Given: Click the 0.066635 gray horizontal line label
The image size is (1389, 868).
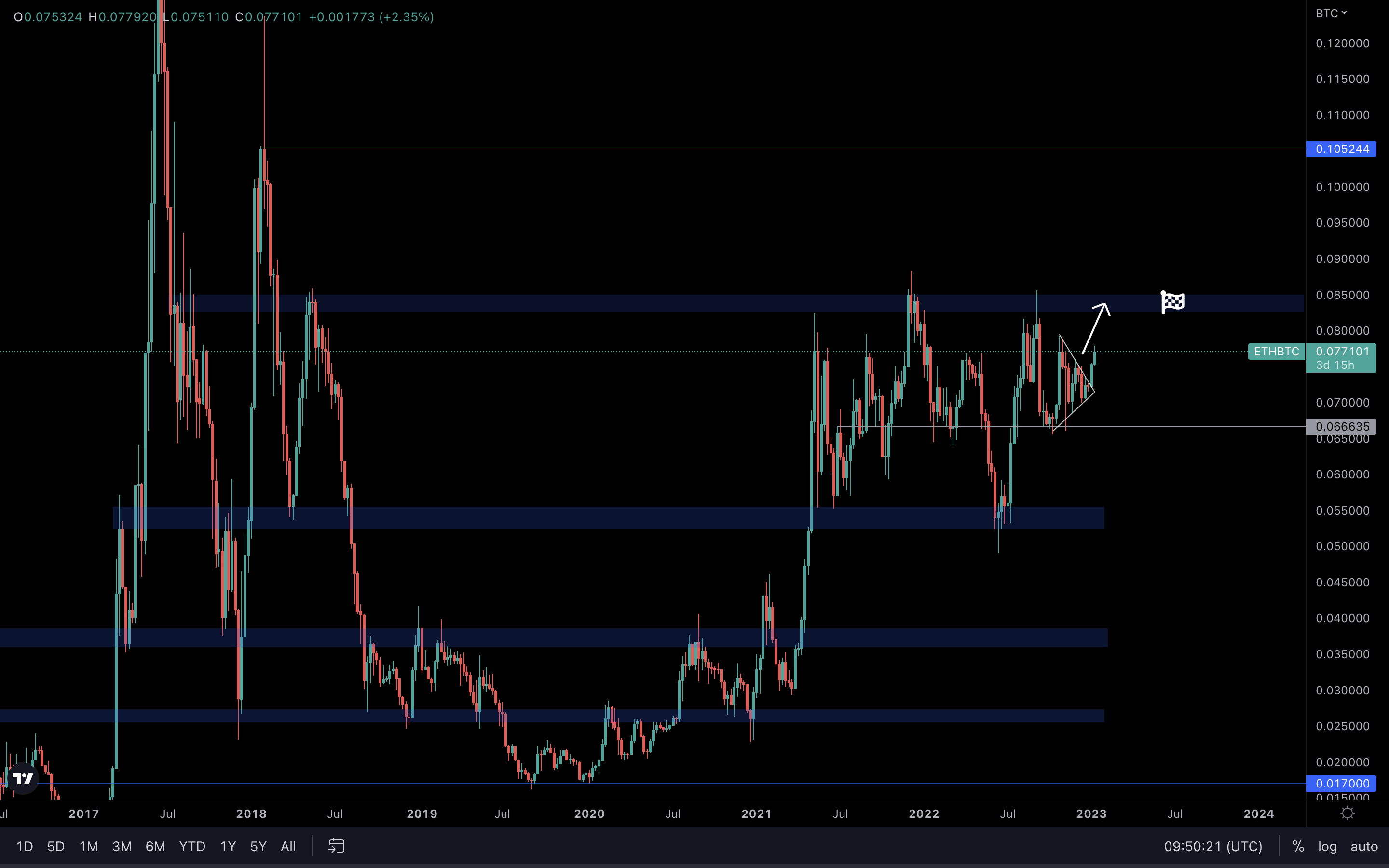Looking at the screenshot, I should tap(1341, 427).
